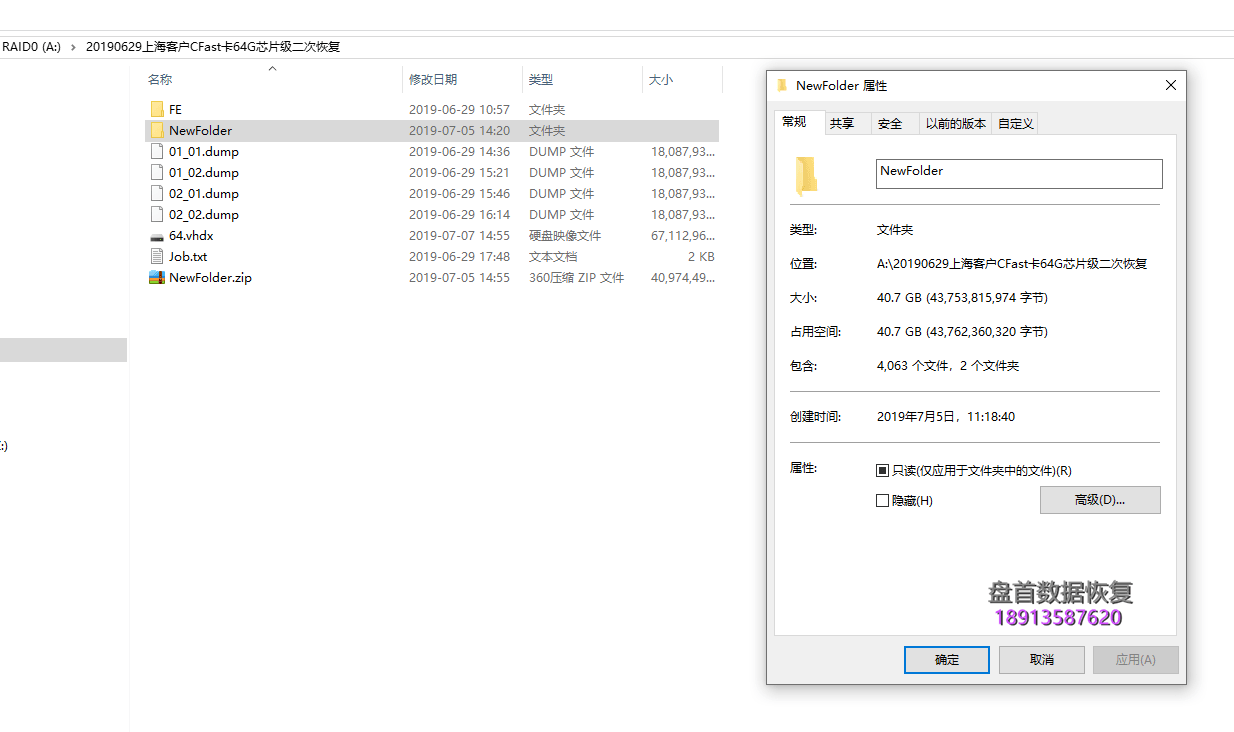
Task: Select the Job.txt file name
Action: click(188, 256)
